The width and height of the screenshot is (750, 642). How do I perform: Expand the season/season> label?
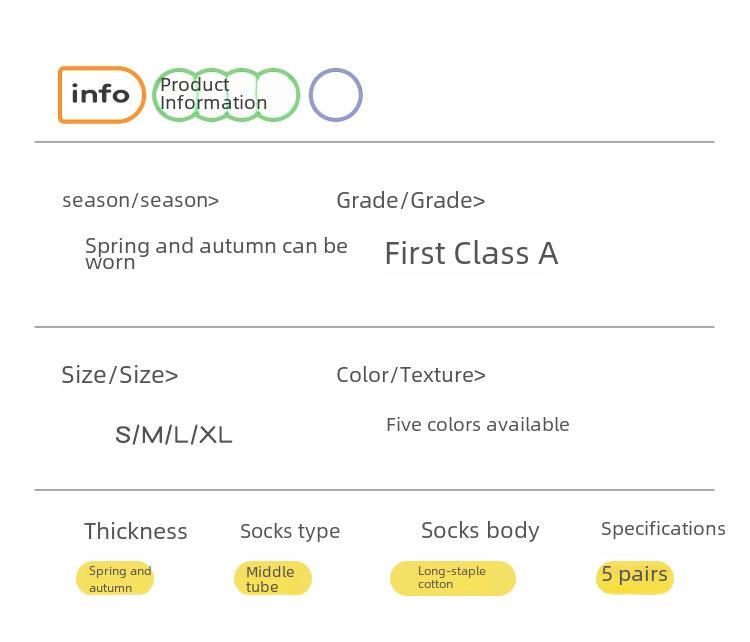coord(141,200)
